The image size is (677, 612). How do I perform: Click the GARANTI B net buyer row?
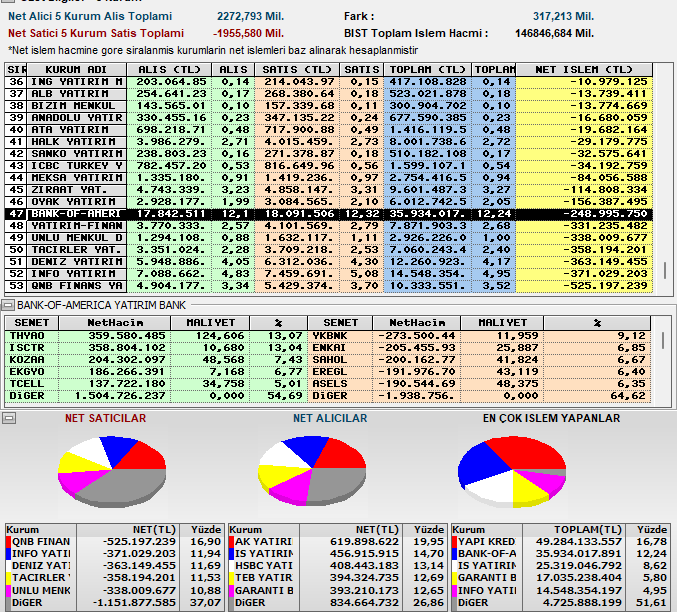pyautogui.click(x=337, y=590)
